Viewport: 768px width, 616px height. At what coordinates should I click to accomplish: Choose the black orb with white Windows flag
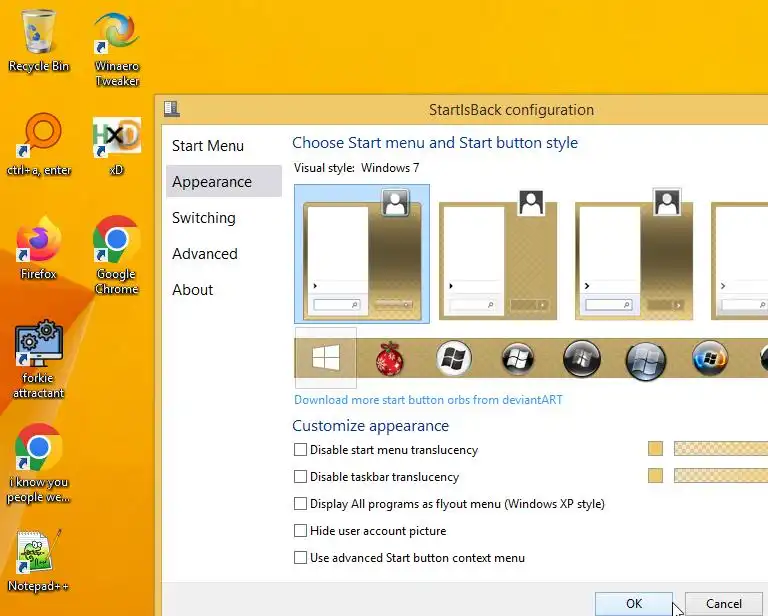[518, 358]
